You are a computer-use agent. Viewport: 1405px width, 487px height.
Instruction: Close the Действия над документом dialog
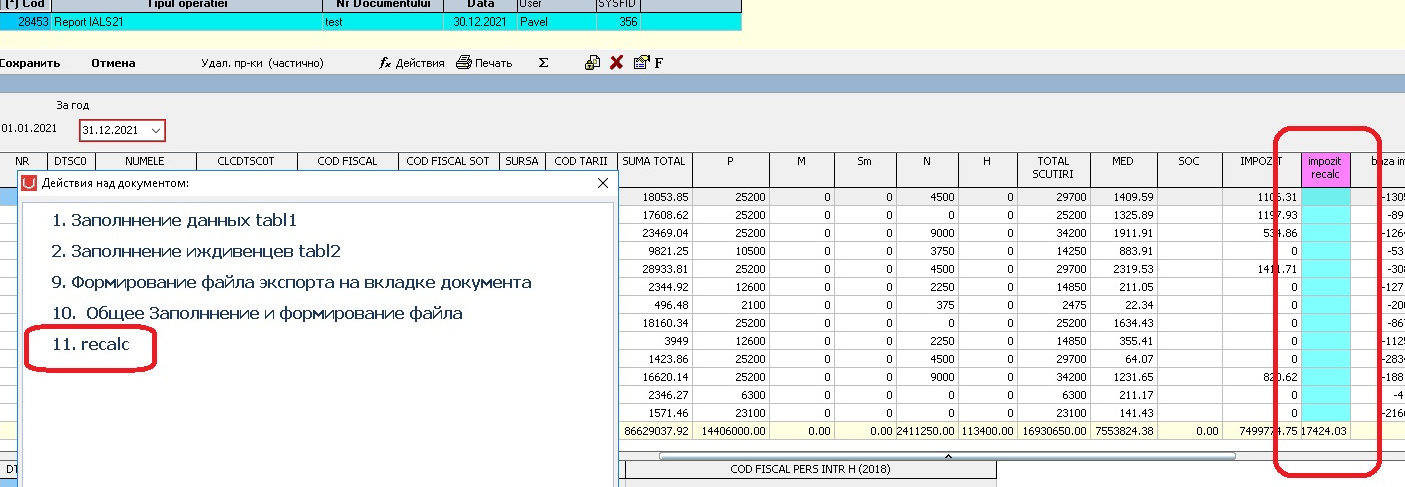click(x=602, y=184)
